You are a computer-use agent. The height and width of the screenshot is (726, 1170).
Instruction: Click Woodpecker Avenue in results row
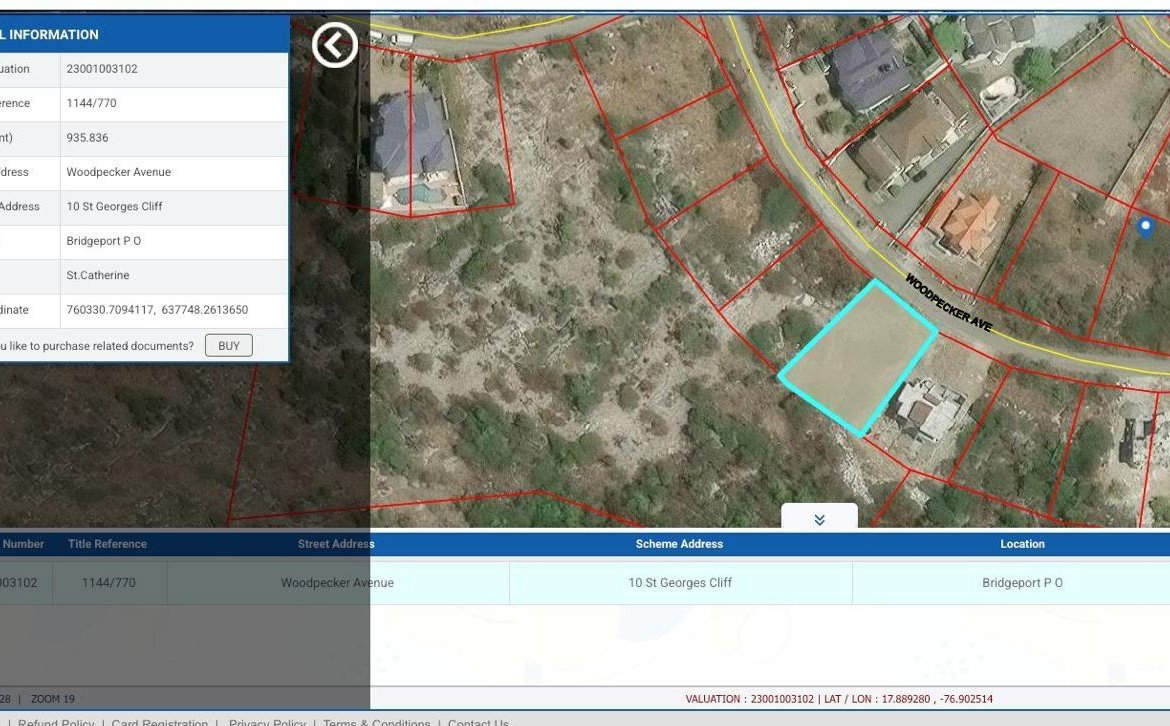[337, 583]
